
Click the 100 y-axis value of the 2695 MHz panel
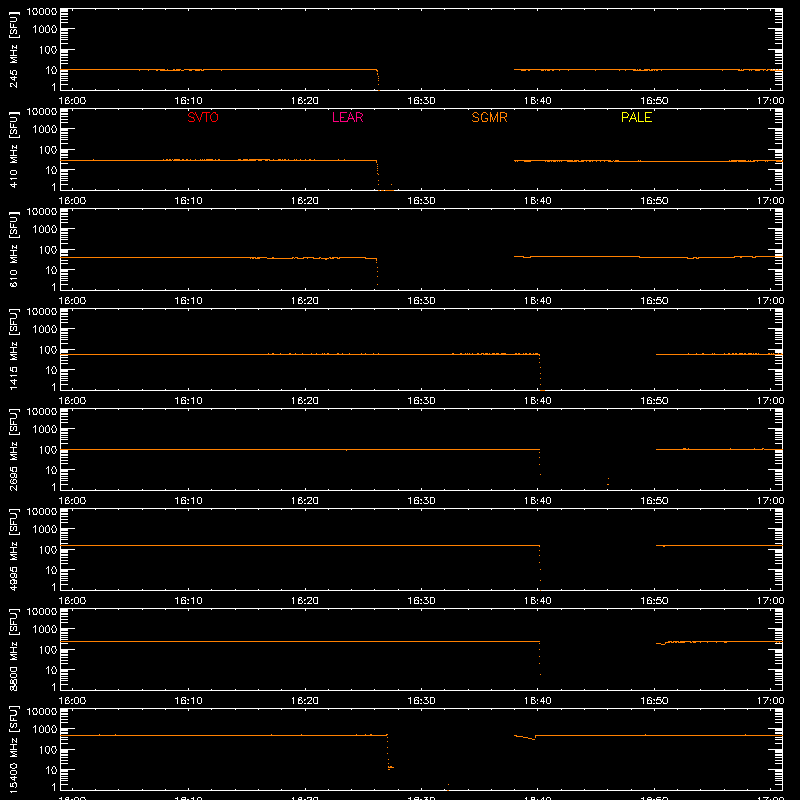48,450
